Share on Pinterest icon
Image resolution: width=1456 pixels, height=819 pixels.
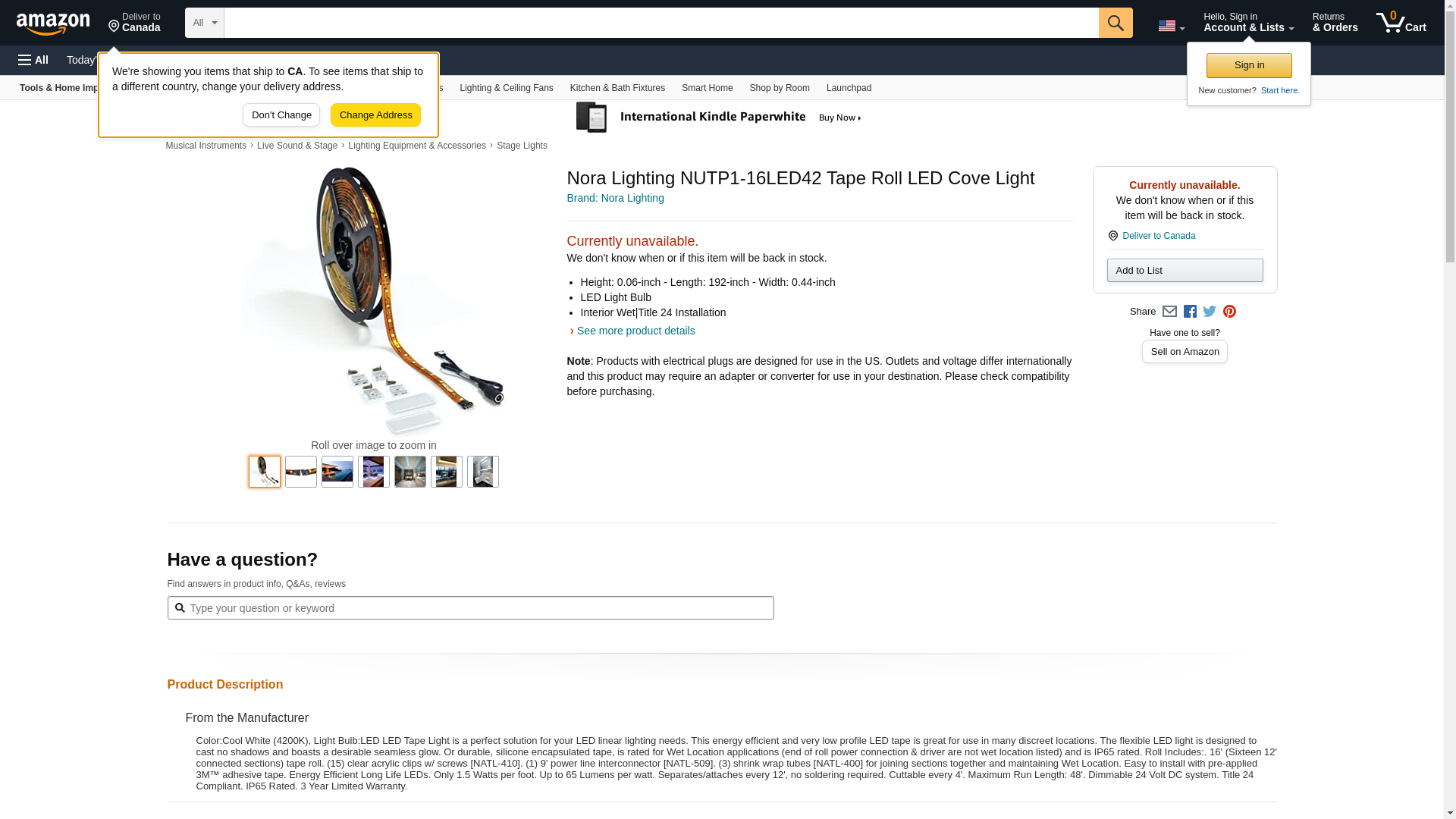click(x=1228, y=312)
